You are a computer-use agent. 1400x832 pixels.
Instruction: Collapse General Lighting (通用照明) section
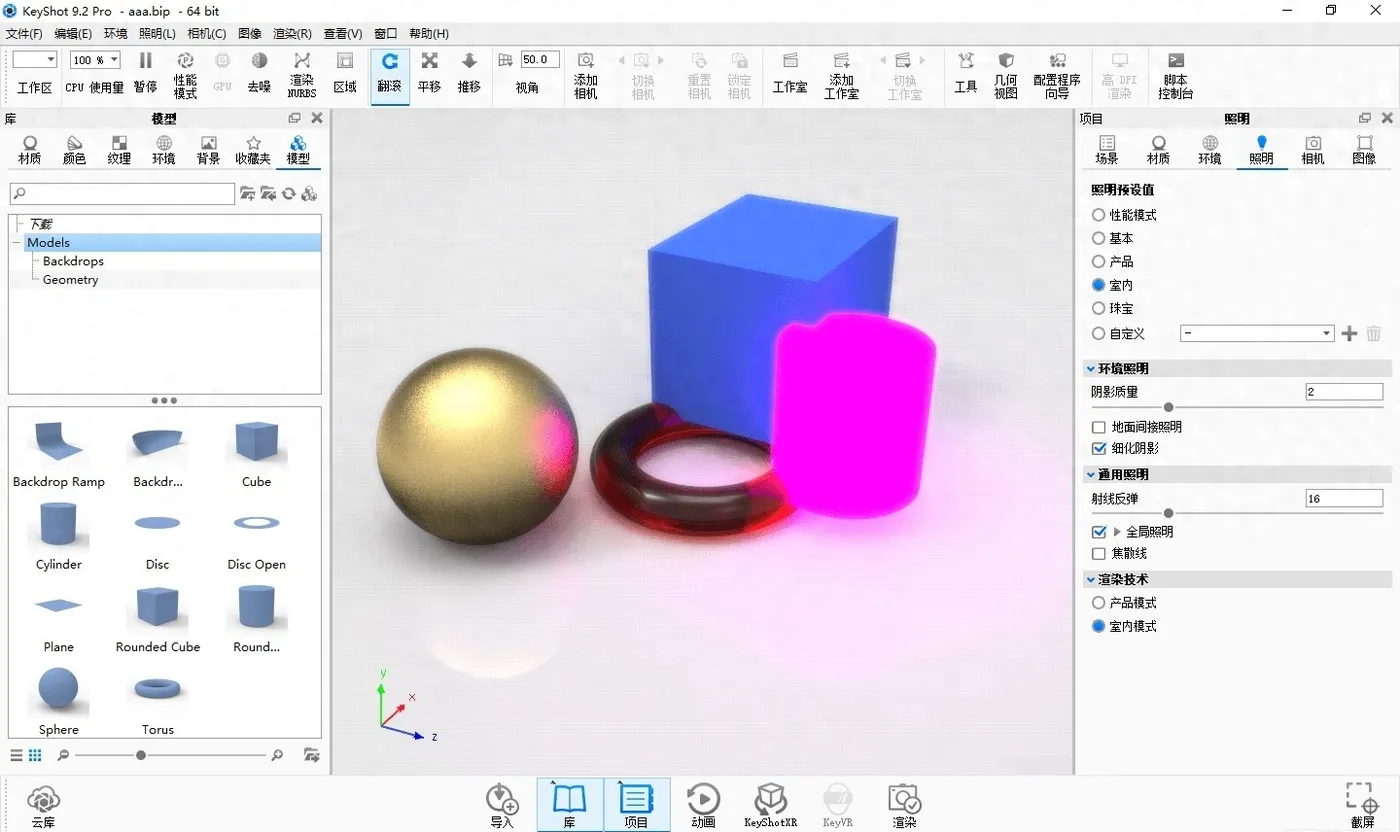tap(1090, 474)
